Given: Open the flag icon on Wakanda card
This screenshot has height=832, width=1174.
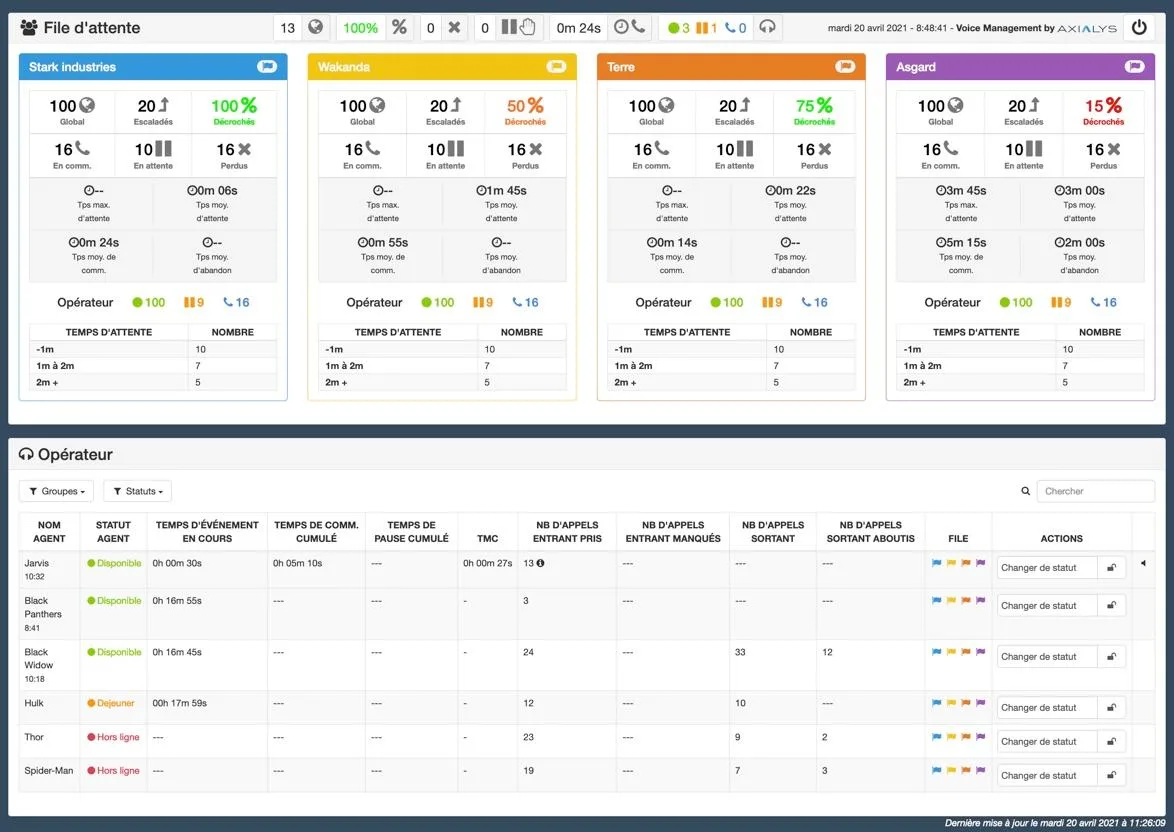Looking at the screenshot, I should [556, 67].
